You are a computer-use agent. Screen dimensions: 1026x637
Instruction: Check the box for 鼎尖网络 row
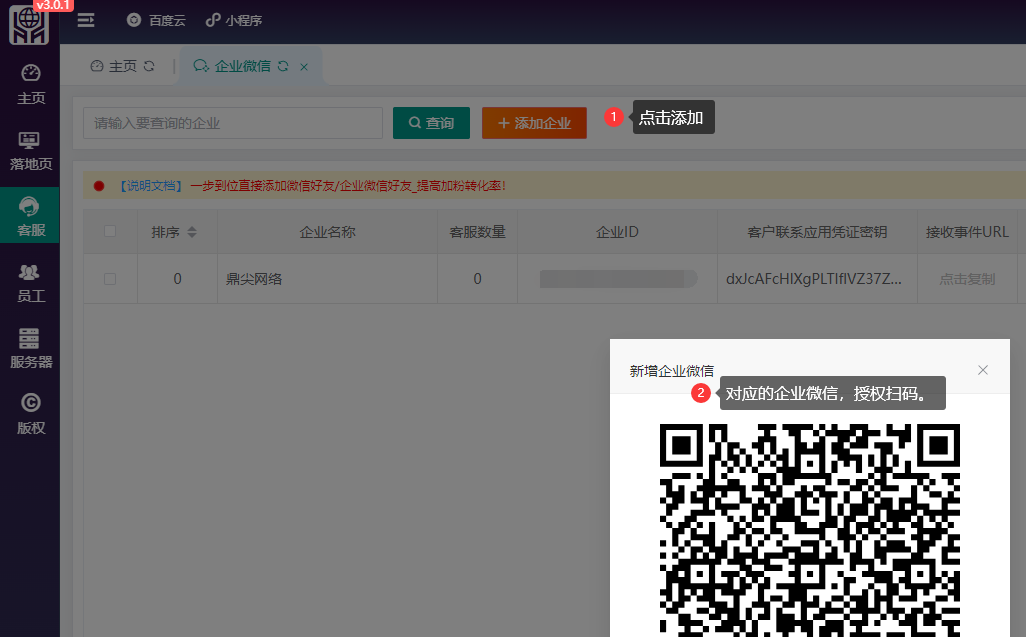(x=110, y=279)
